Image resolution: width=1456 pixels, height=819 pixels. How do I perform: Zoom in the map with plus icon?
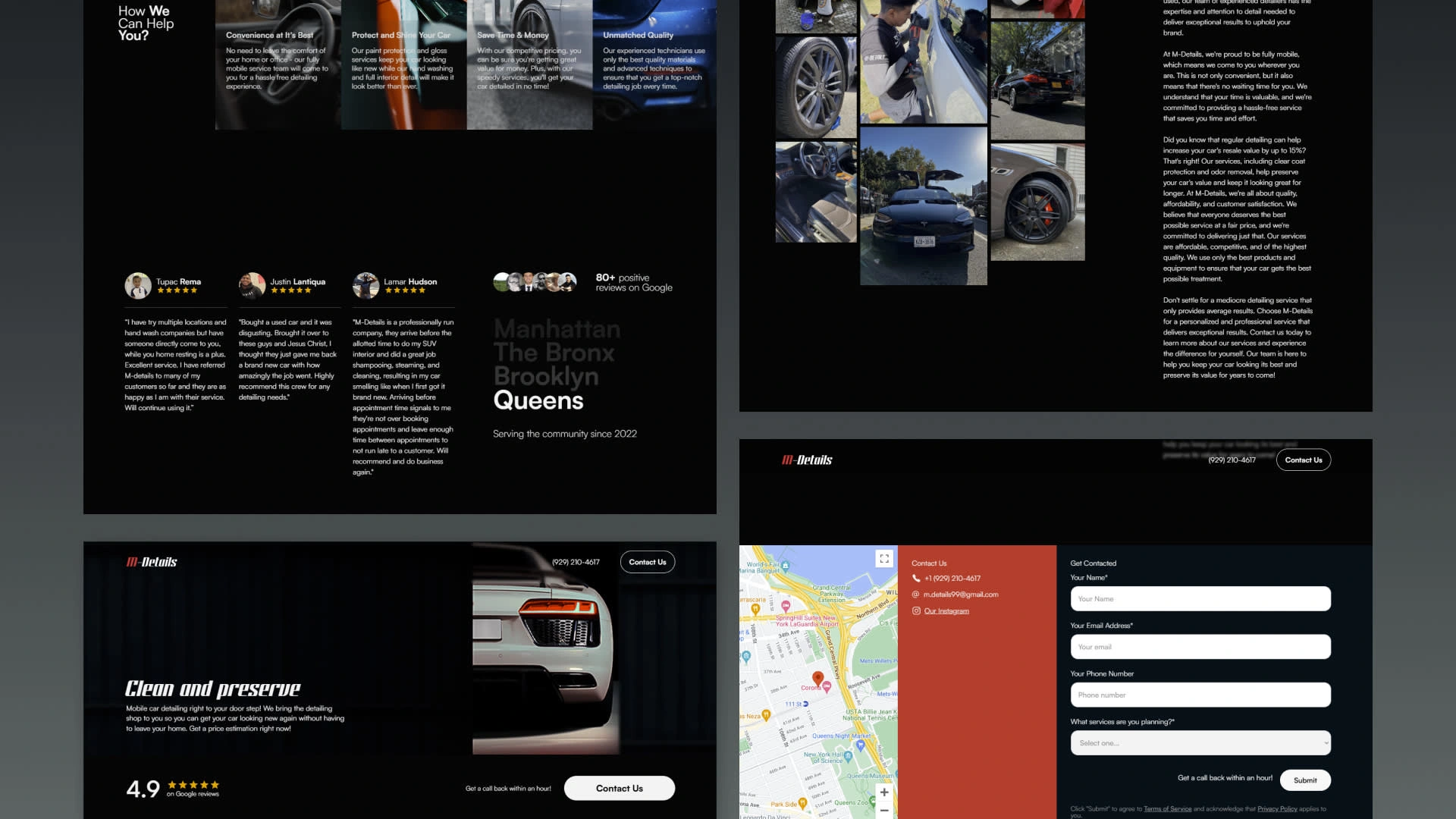[x=884, y=792]
